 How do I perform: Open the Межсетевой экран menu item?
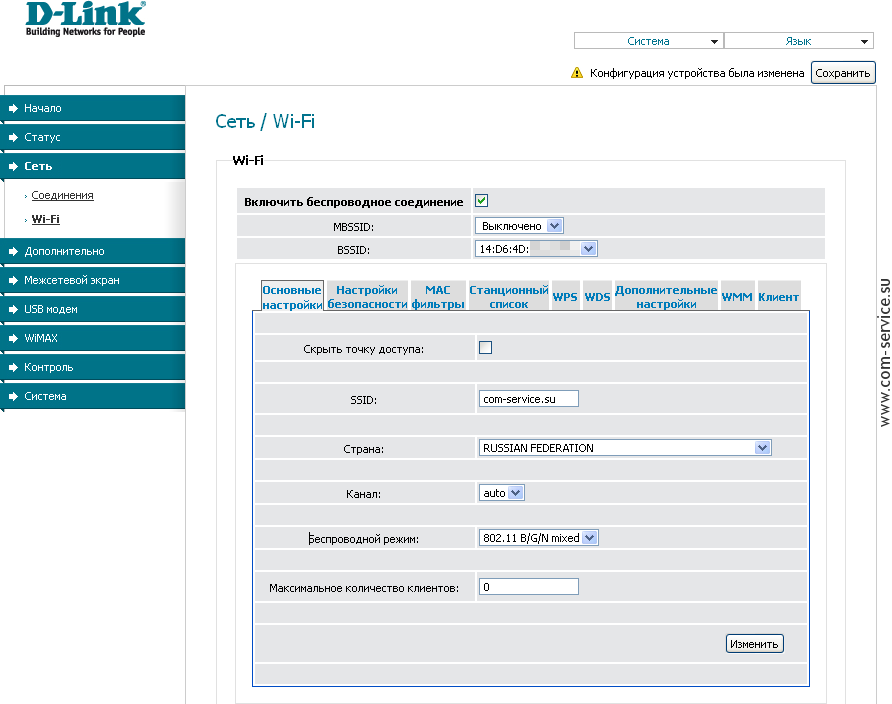click(93, 280)
